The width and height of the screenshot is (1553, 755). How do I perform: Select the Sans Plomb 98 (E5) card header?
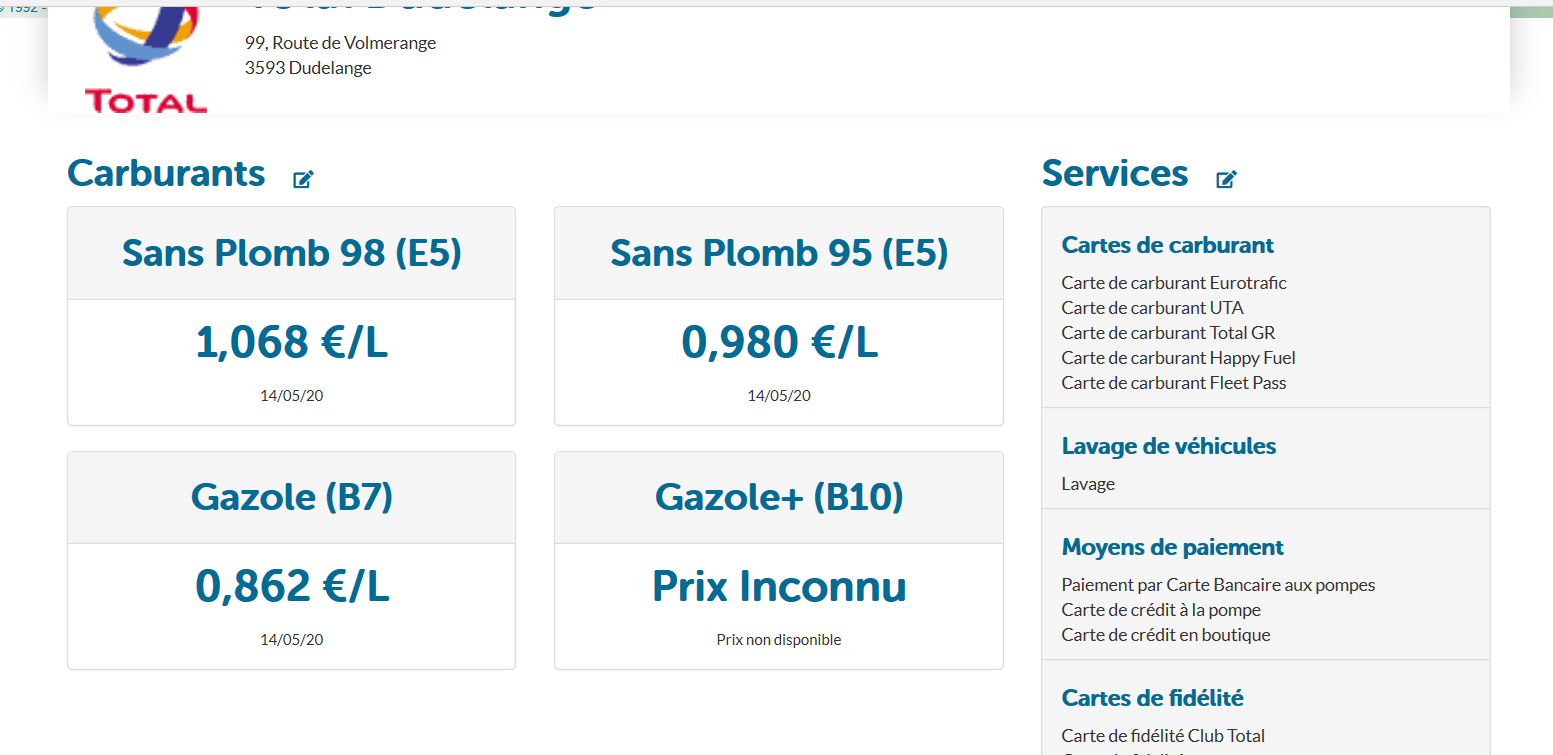point(291,253)
